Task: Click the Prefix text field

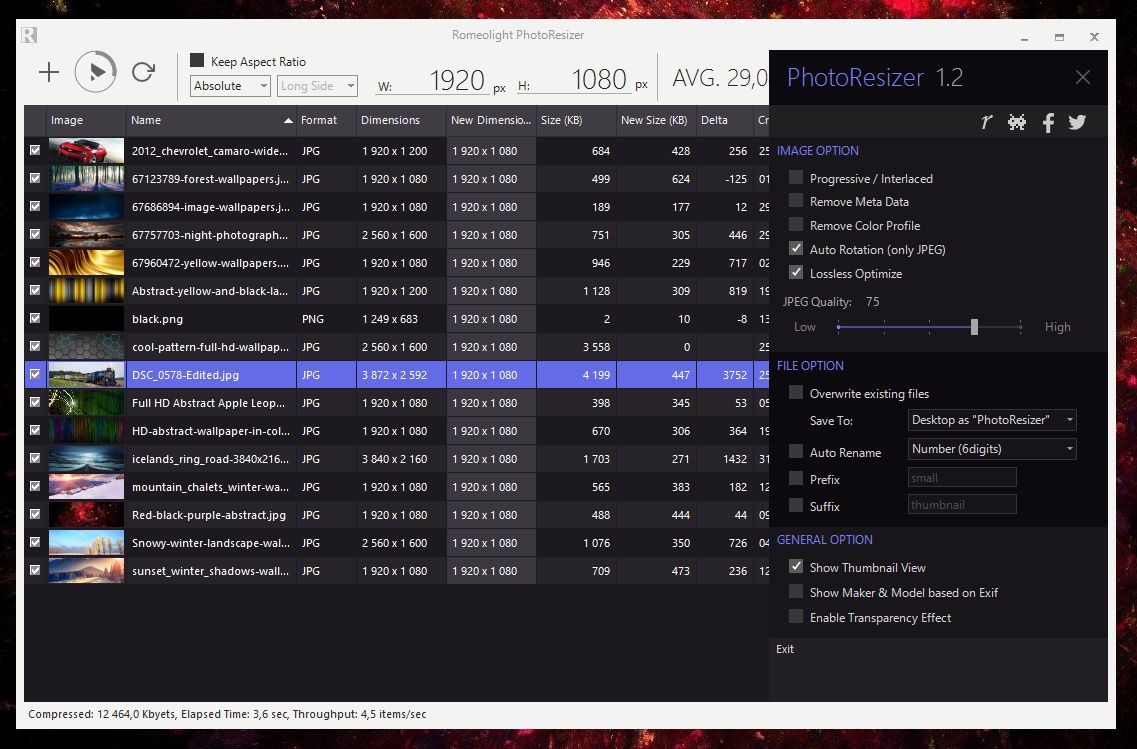Action: coord(962,477)
